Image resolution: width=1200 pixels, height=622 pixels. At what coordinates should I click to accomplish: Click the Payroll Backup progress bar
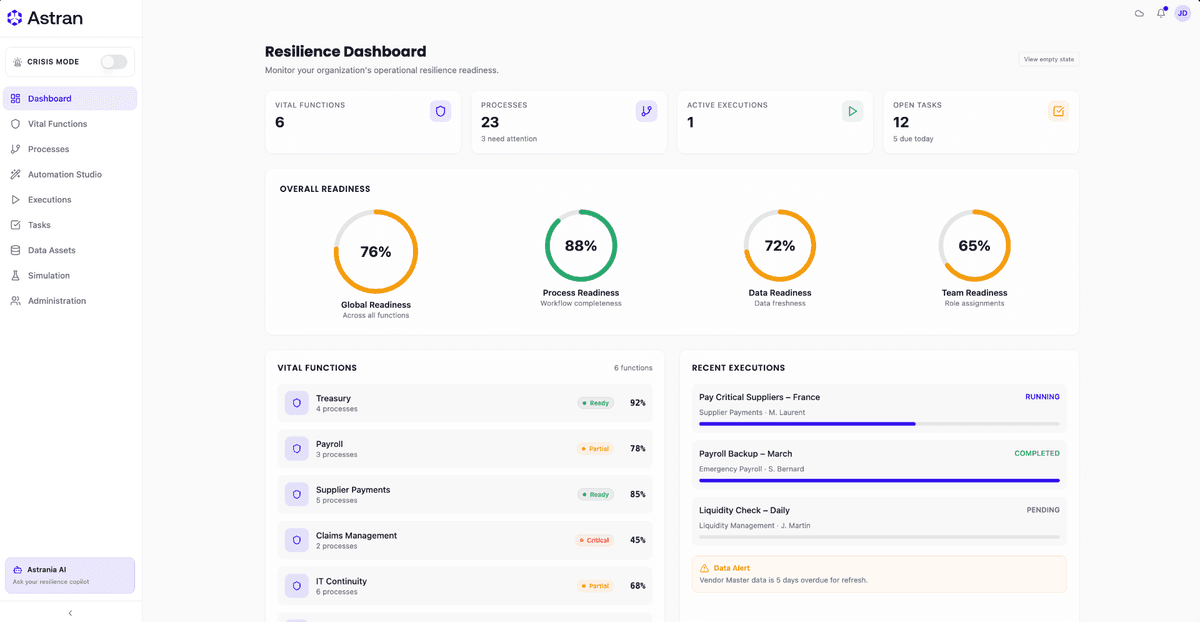[x=879, y=480]
